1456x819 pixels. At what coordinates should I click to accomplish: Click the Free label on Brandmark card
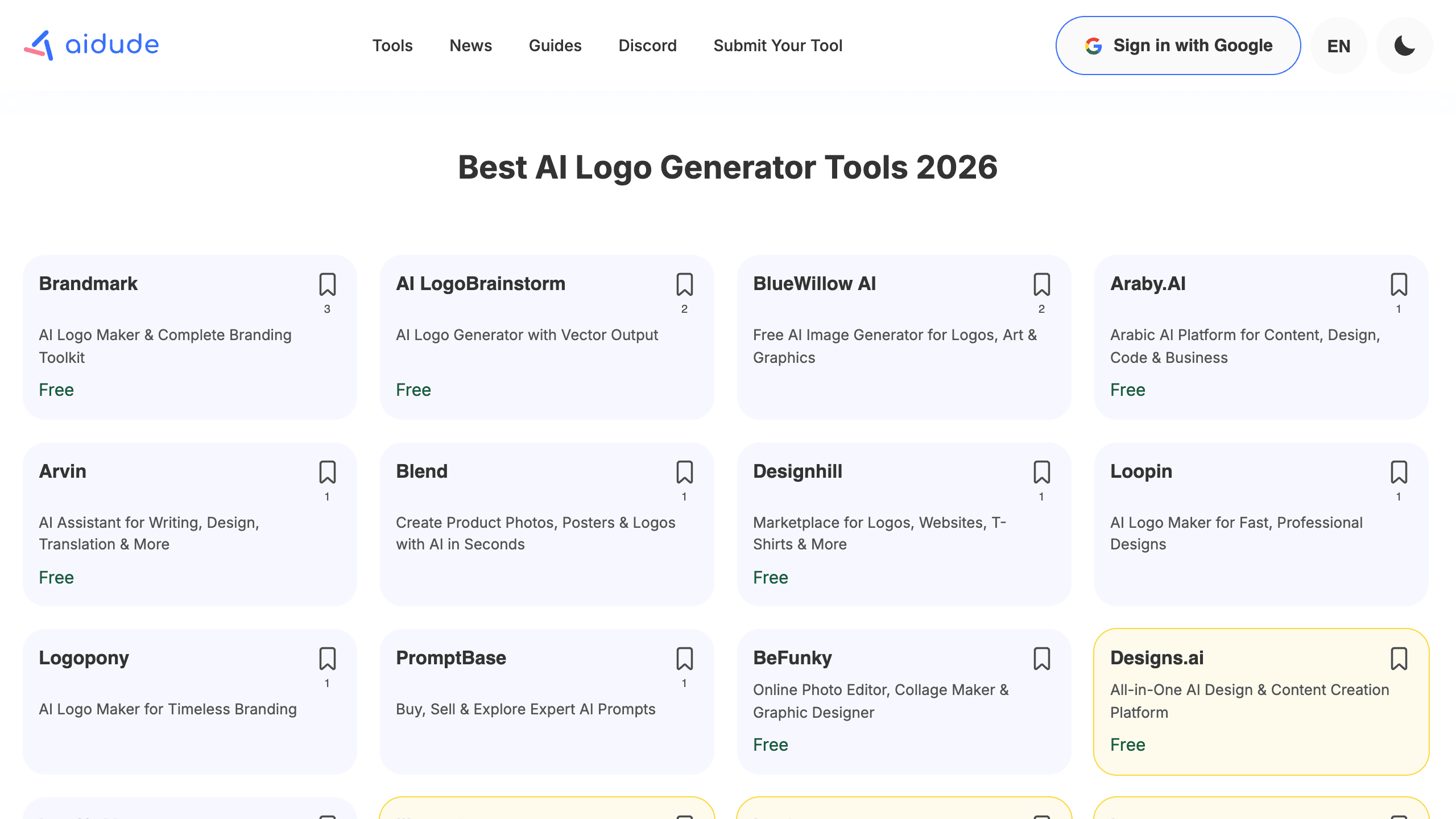pyautogui.click(x=56, y=390)
